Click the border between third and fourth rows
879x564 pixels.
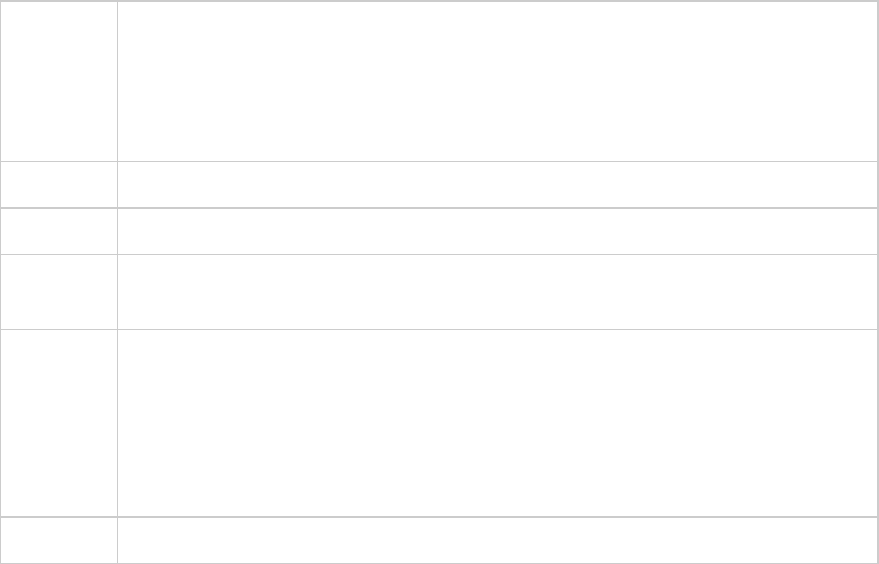[495, 254]
